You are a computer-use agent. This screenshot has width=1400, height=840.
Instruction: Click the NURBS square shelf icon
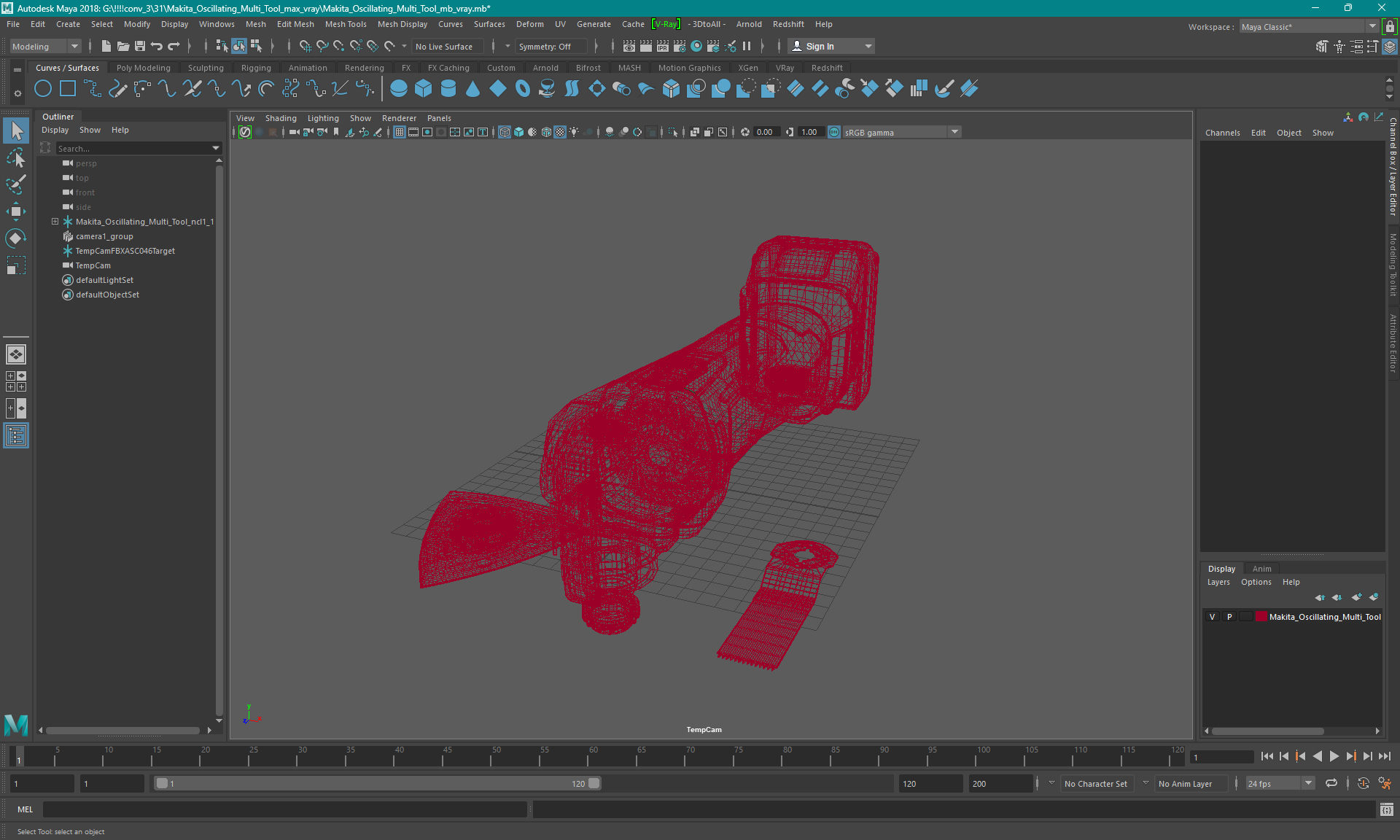click(68, 89)
